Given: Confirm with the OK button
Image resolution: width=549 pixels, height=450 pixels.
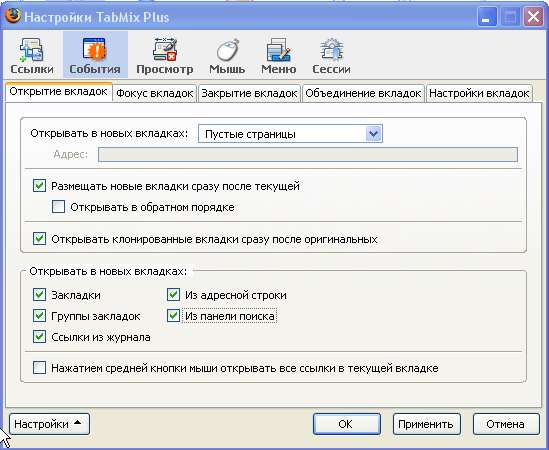Looking at the screenshot, I should (x=347, y=424).
